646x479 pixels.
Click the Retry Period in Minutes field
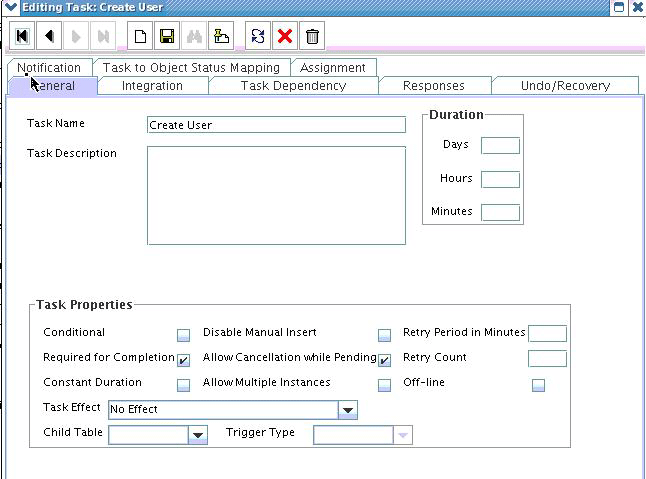pyautogui.click(x=547, y=334)
